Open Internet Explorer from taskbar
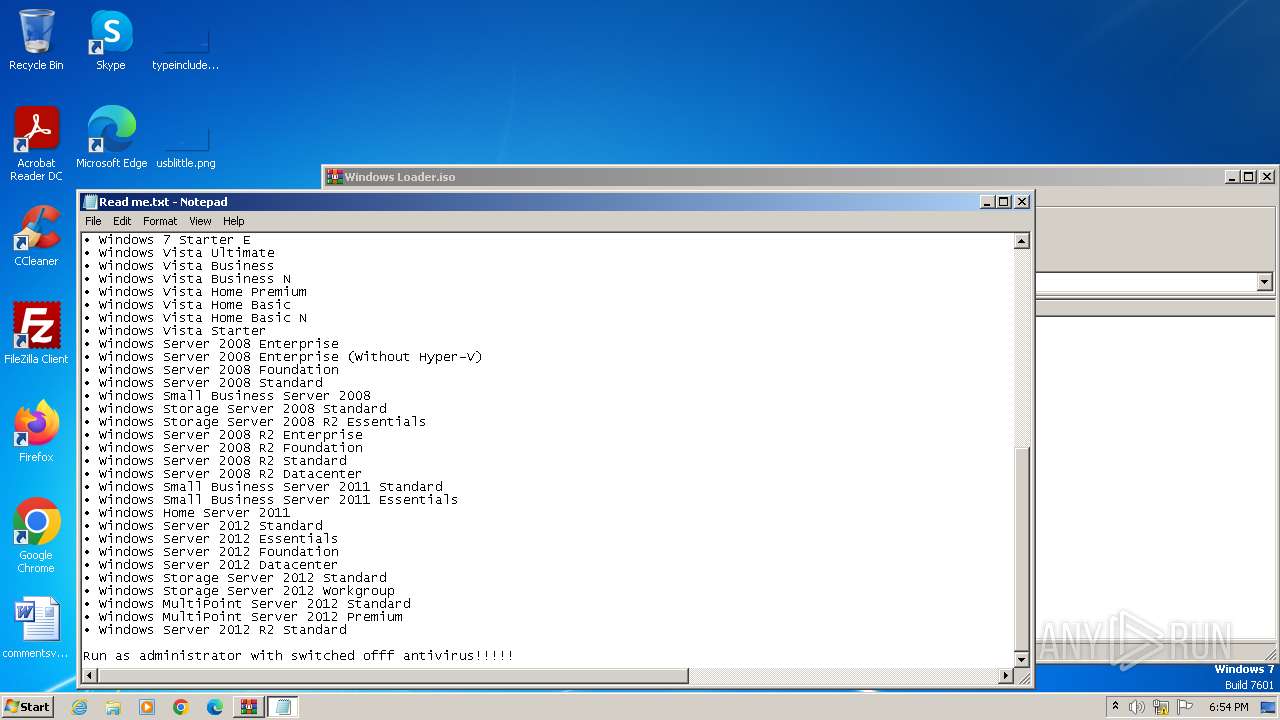This screenshot has height=720, width=1280. 79,707
